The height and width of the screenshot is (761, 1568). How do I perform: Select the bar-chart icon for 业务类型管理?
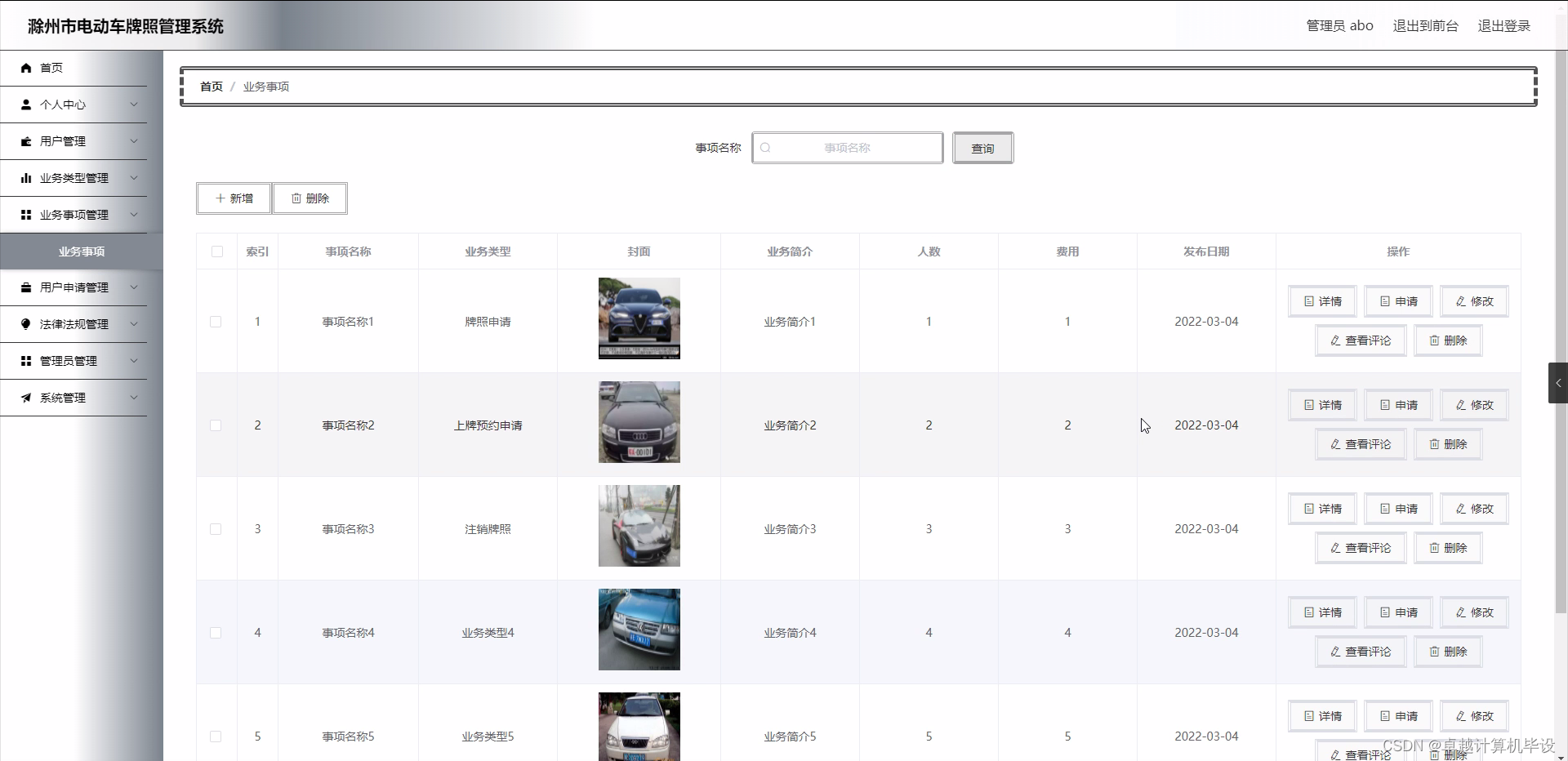[25, 177]
